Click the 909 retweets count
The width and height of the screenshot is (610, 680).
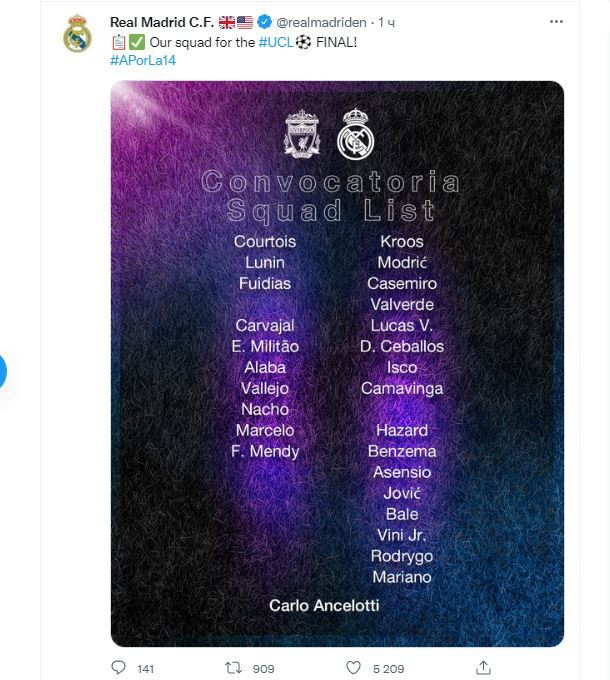point(263,669)
